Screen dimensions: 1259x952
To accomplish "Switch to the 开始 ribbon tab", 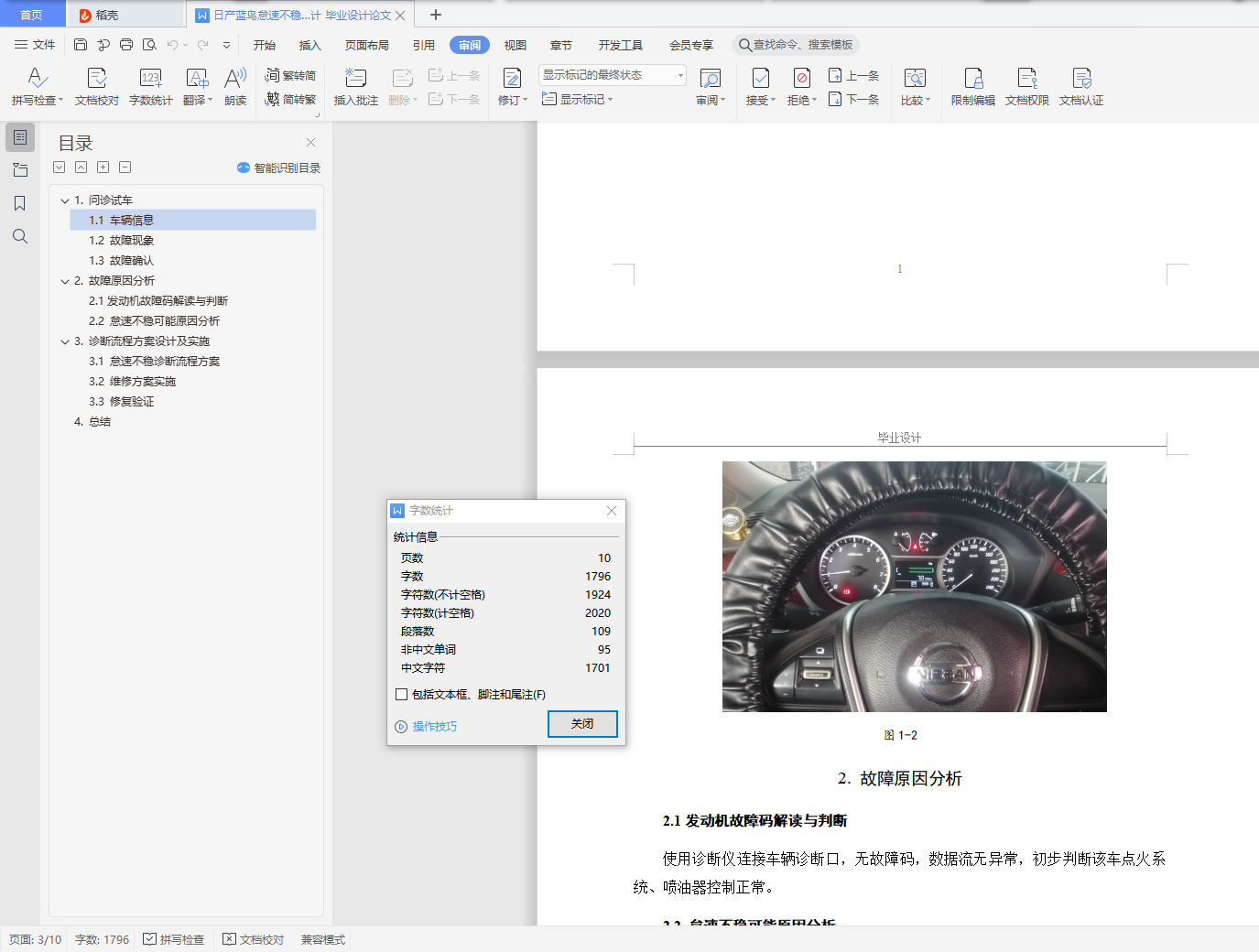I will coord(265,45).
